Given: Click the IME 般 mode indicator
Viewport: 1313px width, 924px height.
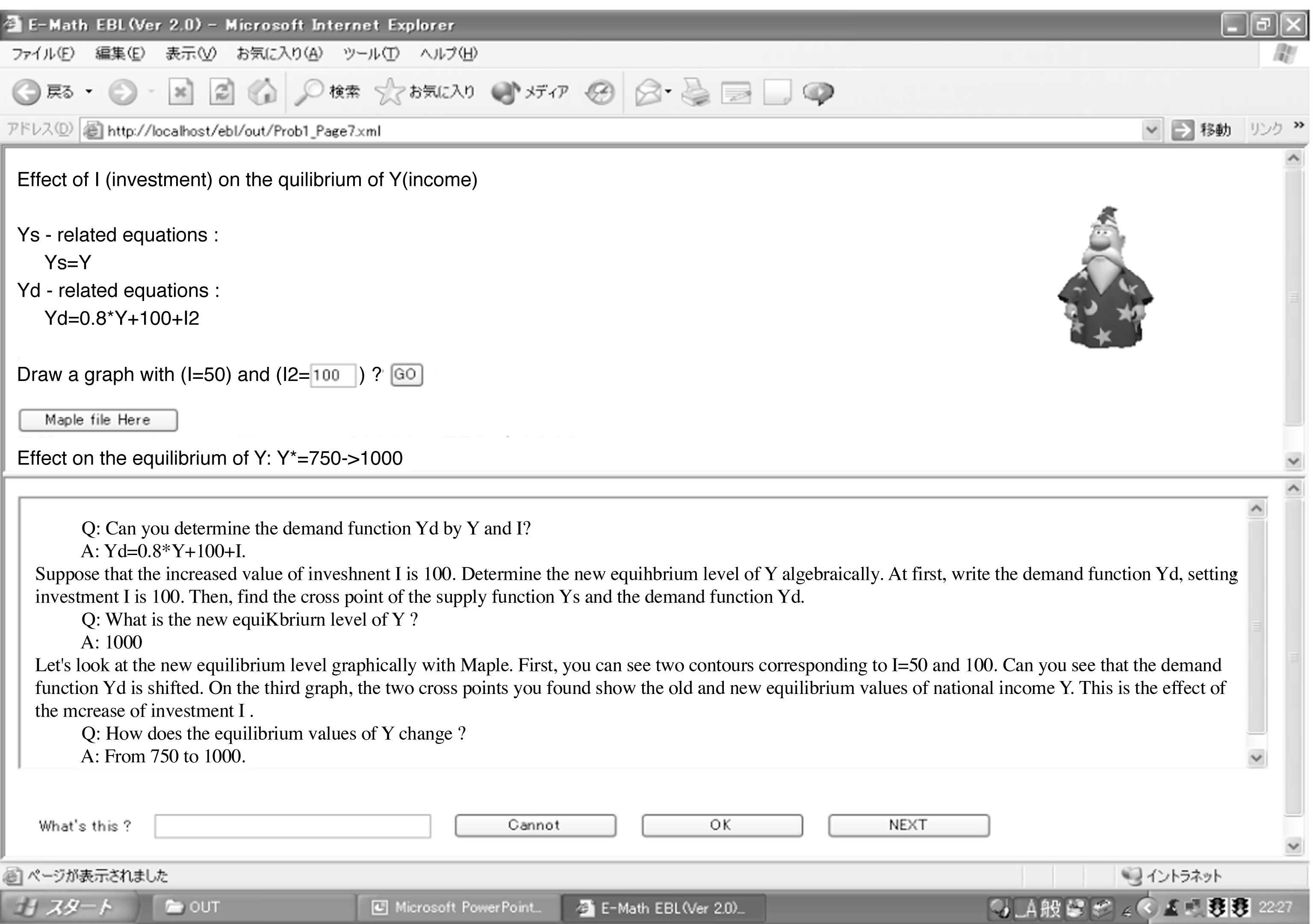Looking at the screenshot, I should [1050, 908].
